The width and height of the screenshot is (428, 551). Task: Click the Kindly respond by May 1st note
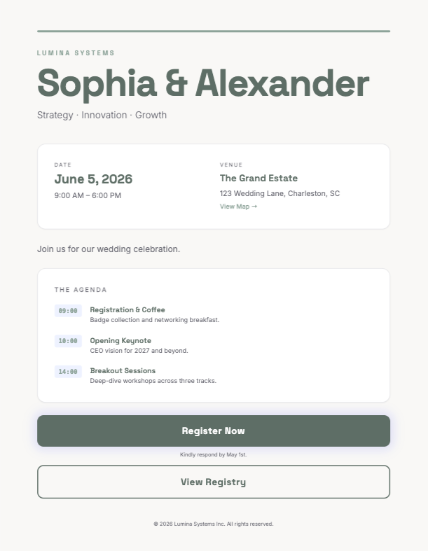214,455
